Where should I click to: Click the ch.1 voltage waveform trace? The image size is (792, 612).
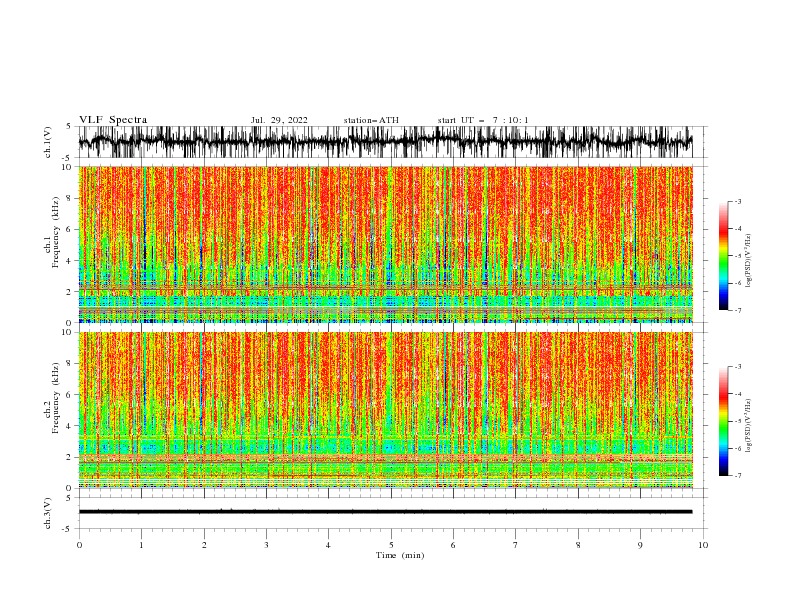click(x=385, y=142)
